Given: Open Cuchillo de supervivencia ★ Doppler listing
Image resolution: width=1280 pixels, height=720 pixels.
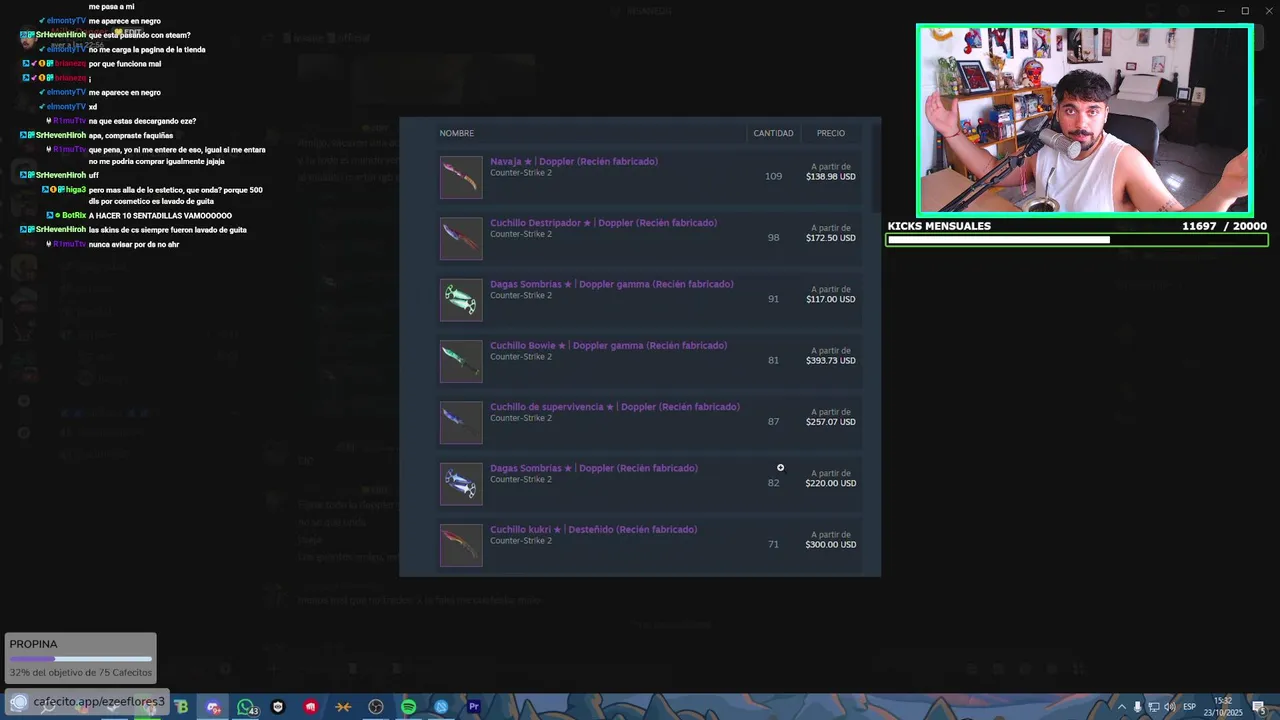Looking at the screenshot, I should tap(615, 407).
